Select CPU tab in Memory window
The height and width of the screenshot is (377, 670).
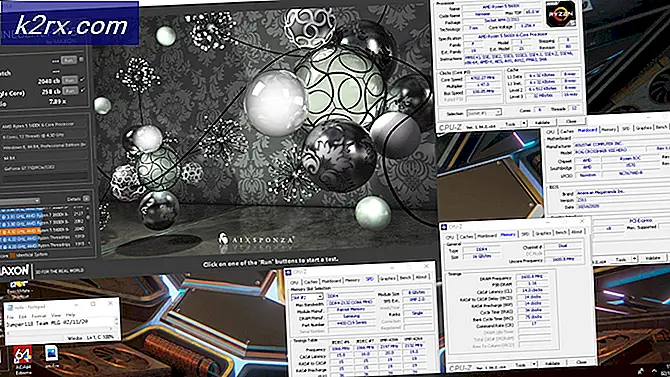450,237
